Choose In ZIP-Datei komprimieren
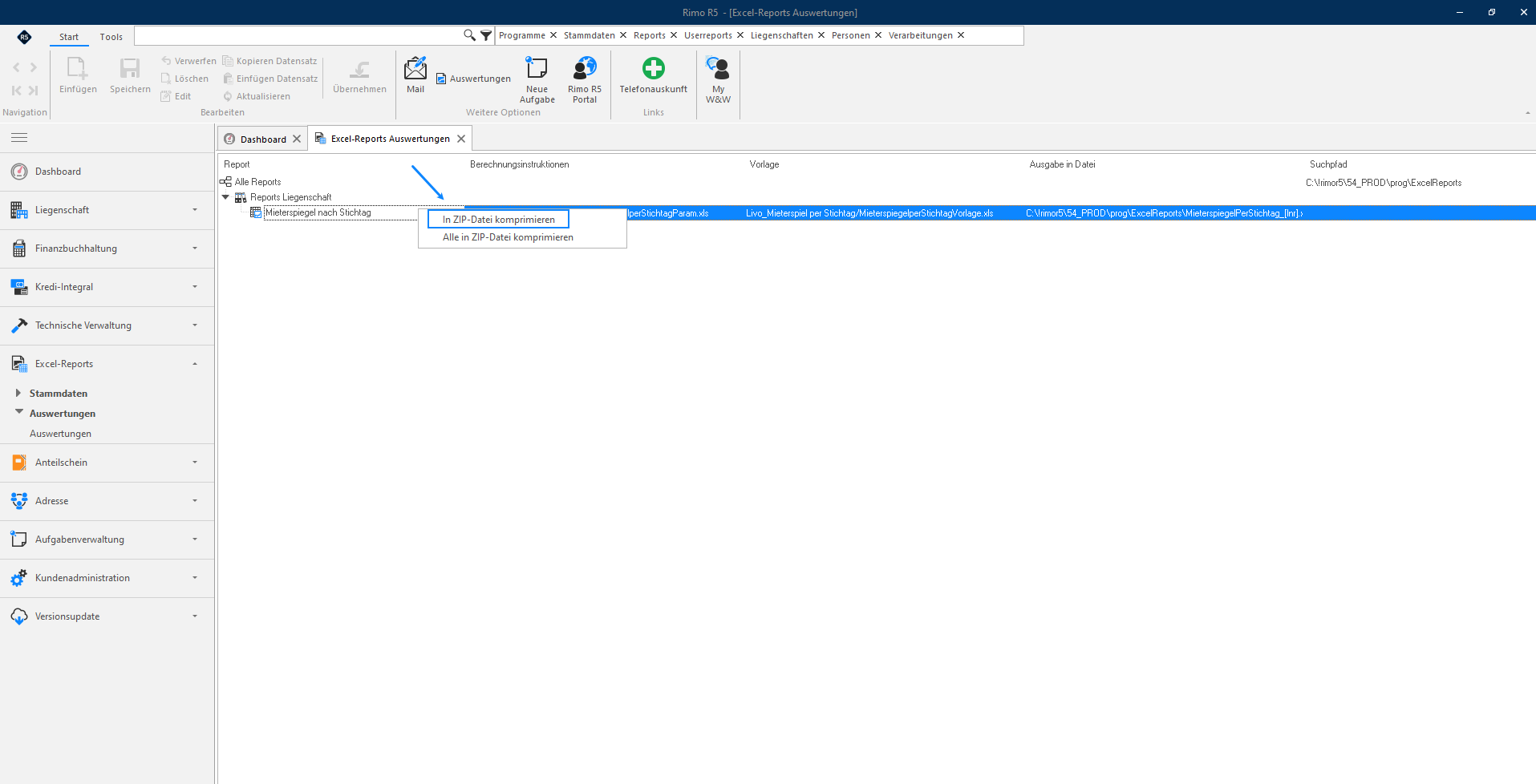Screen dimensions: 1536x784 499,220
